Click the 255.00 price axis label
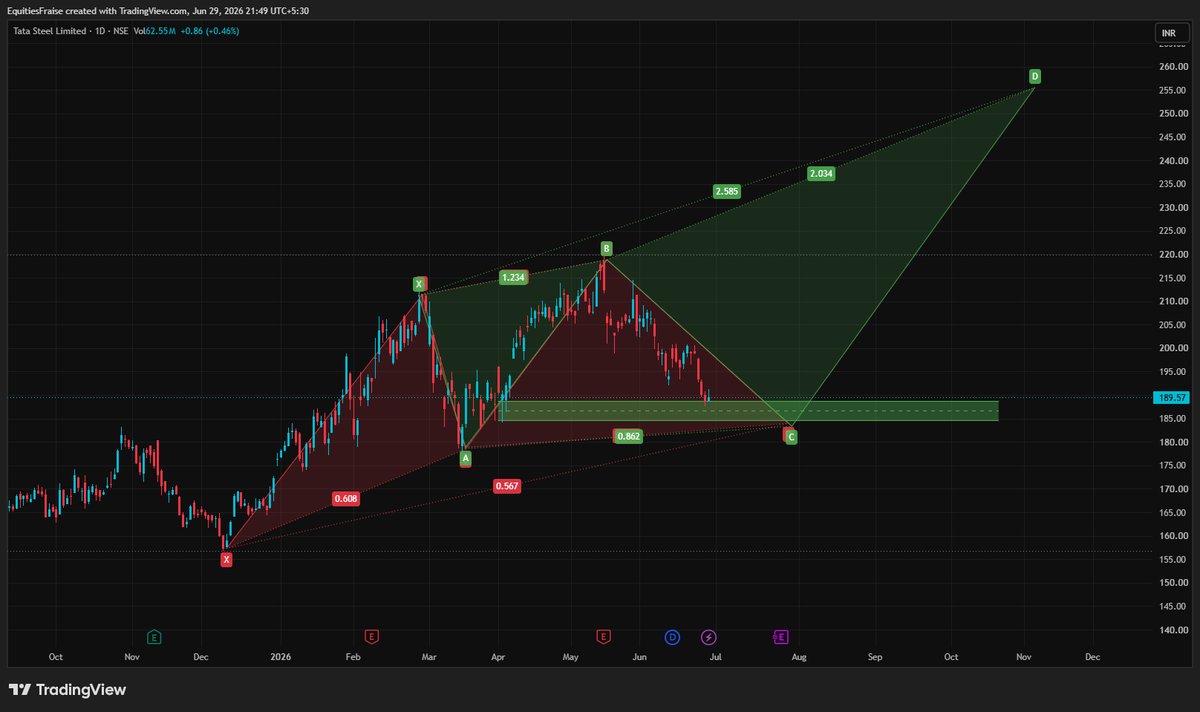 [x=1172, y=90]
